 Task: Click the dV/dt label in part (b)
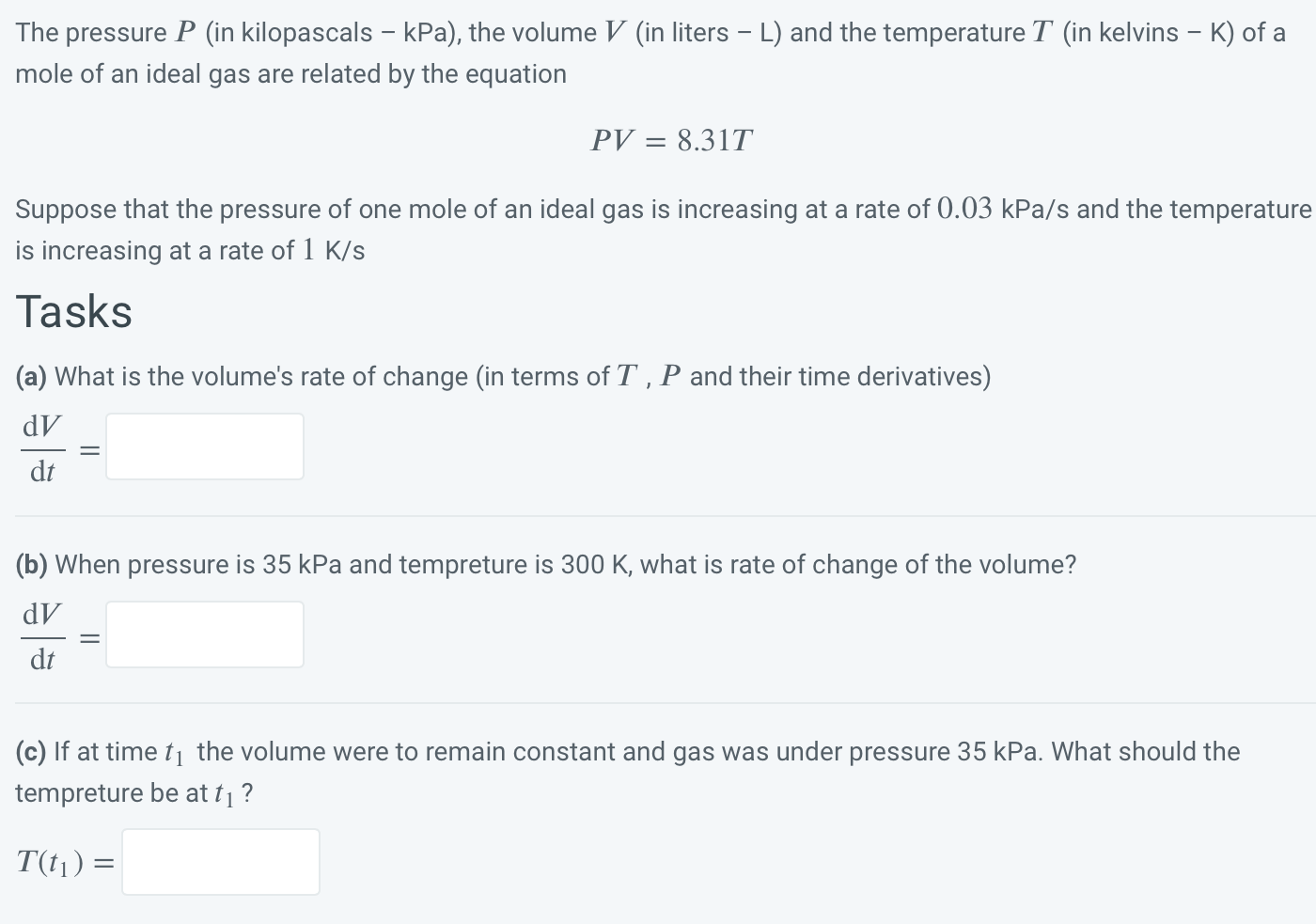coord(41,634)
